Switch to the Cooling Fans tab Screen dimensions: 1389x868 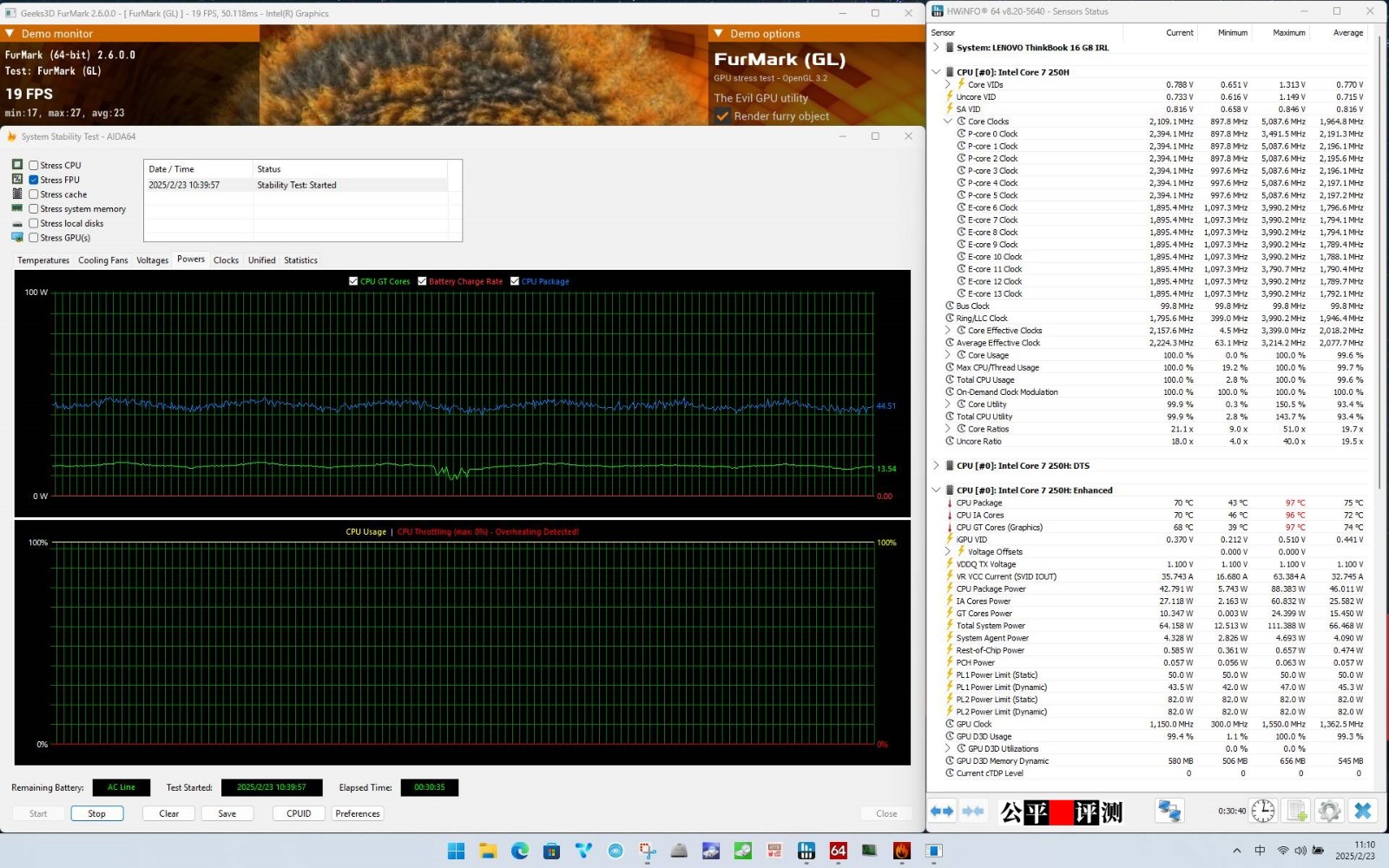tap(103, 260)
